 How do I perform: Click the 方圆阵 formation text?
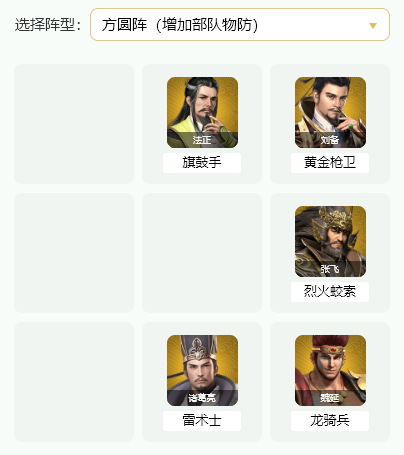click(x=124, y=25)
